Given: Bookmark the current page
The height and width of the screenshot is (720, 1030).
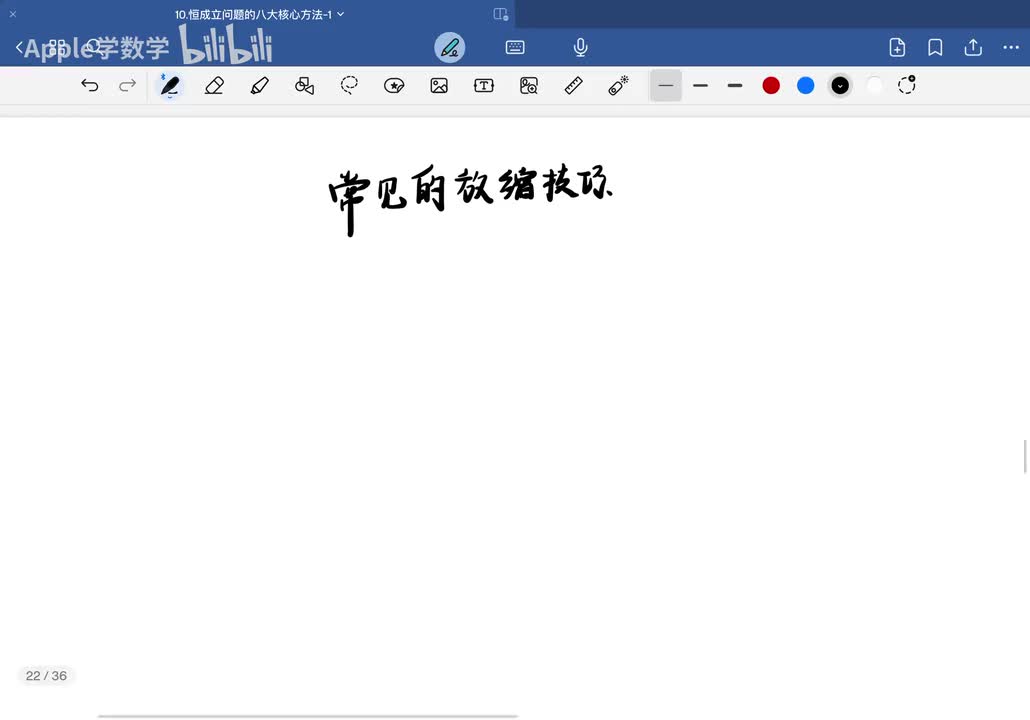Looking at the screenshot, I should tap(935, 47).
